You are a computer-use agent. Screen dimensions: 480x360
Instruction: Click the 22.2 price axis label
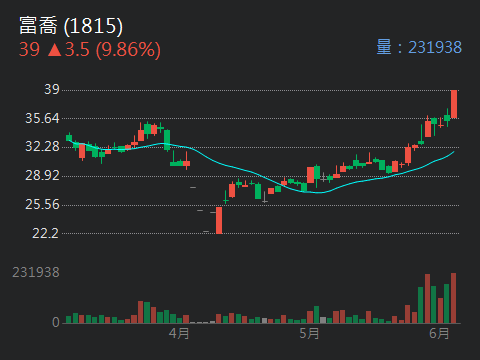(46, 233)
